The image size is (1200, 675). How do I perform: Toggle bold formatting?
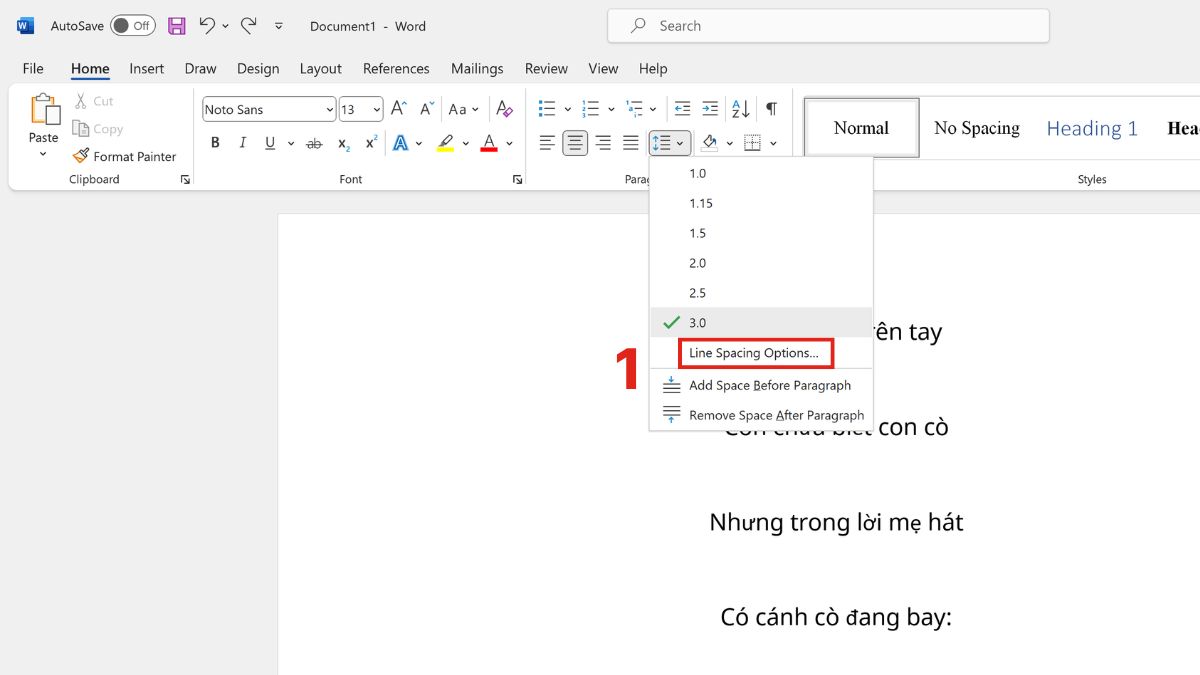pyautogui.click(x=215, y=143)
